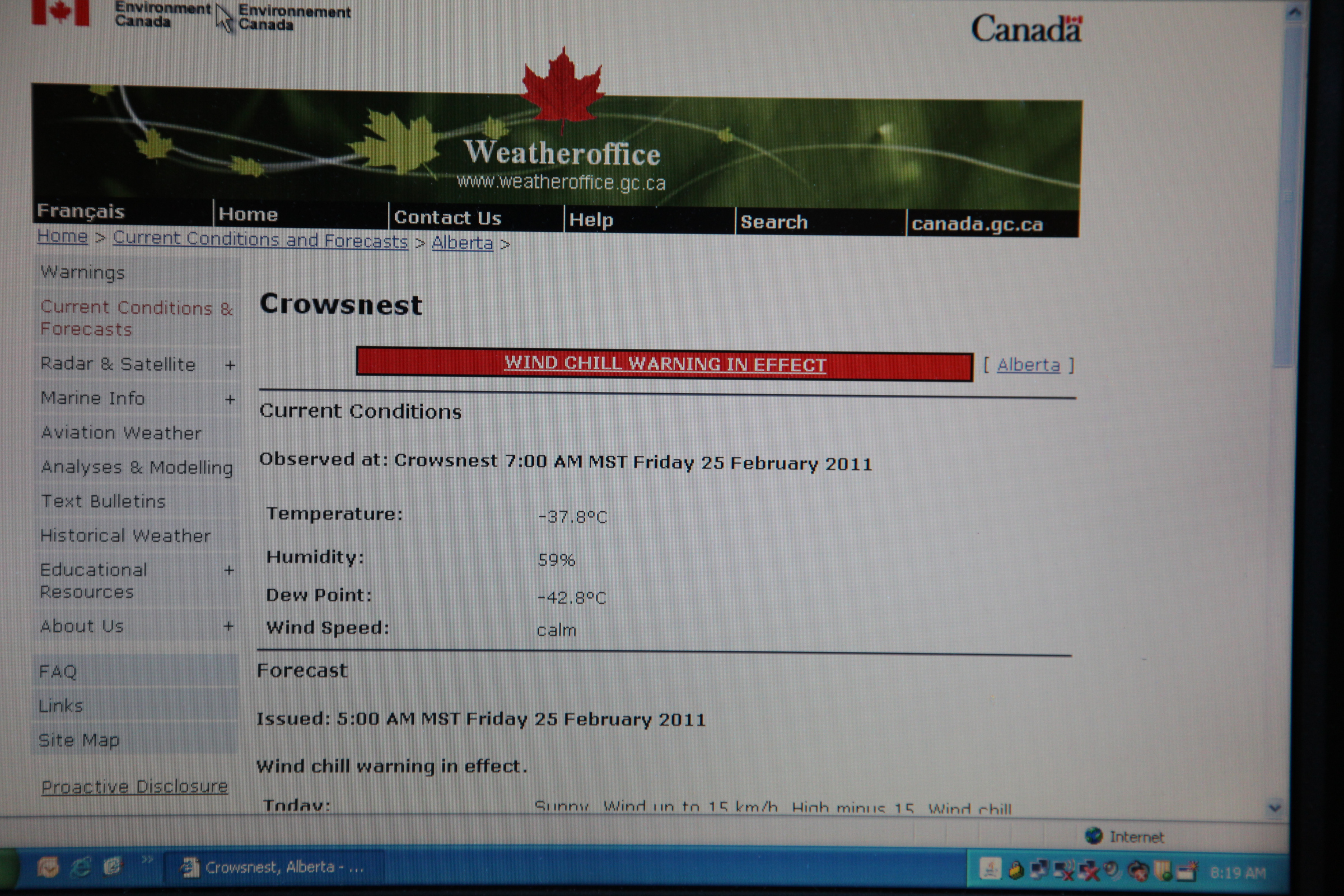Click Internet Explorer quick launch icon
The height and width of the screenshot is (896, 1344).
pos(80,869)
